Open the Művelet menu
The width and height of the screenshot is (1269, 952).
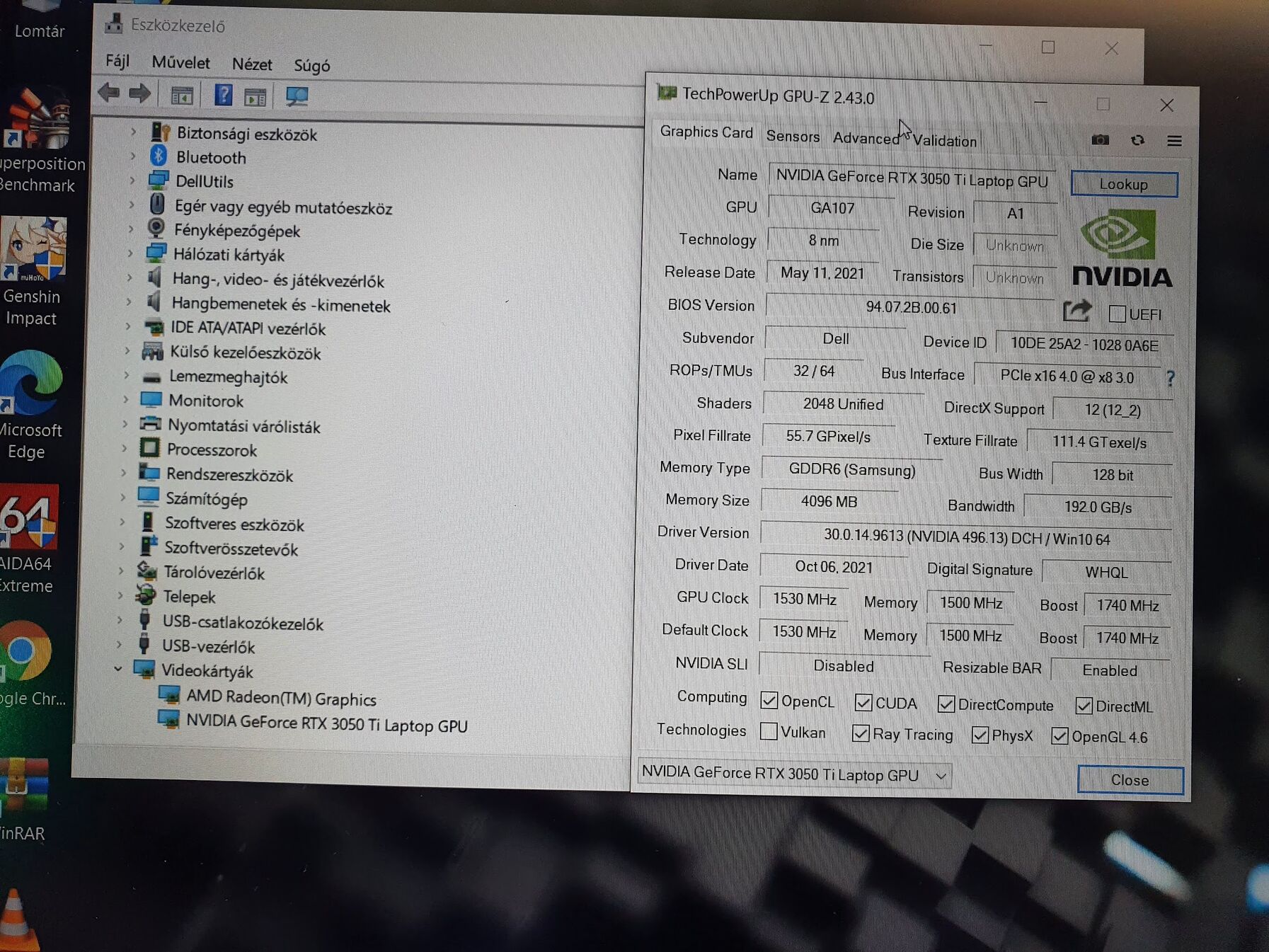pos(180,62)
